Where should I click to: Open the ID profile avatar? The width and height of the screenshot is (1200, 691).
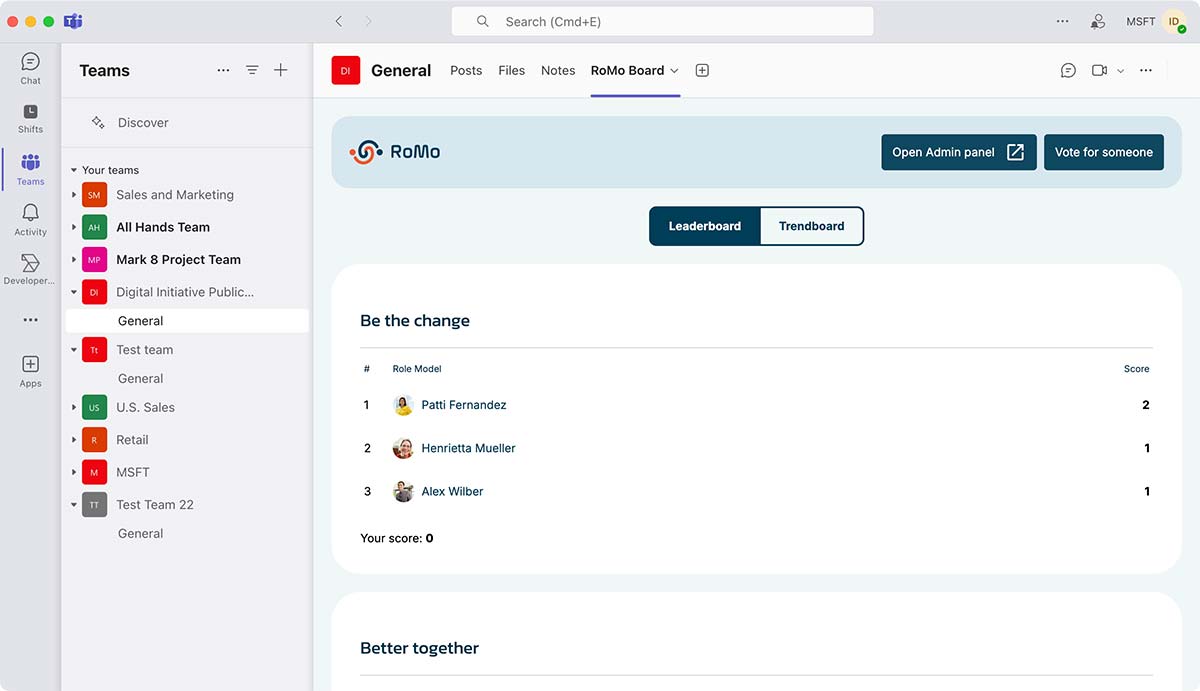point(1174,21)
